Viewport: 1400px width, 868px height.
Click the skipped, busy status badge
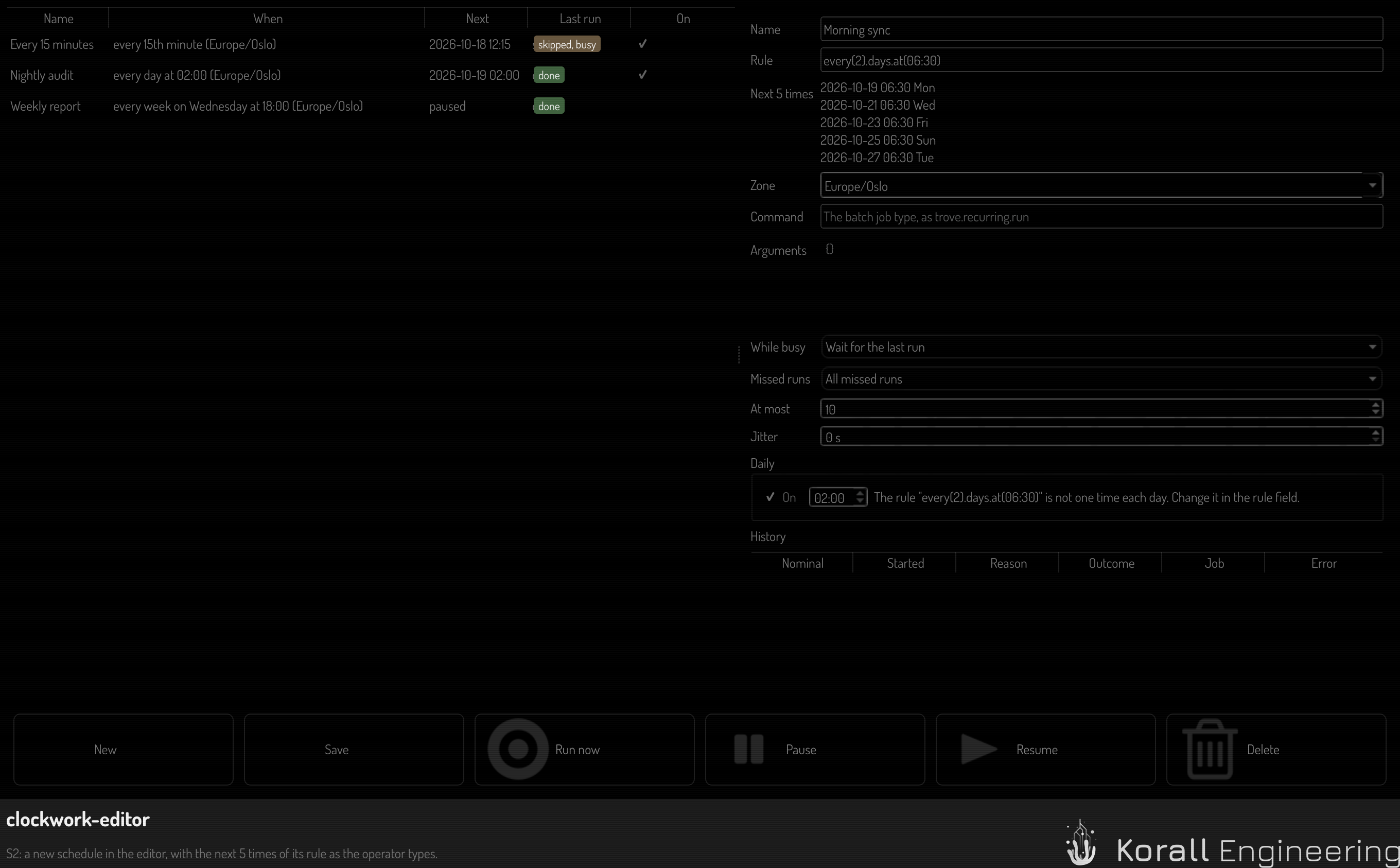coord(567,44)
